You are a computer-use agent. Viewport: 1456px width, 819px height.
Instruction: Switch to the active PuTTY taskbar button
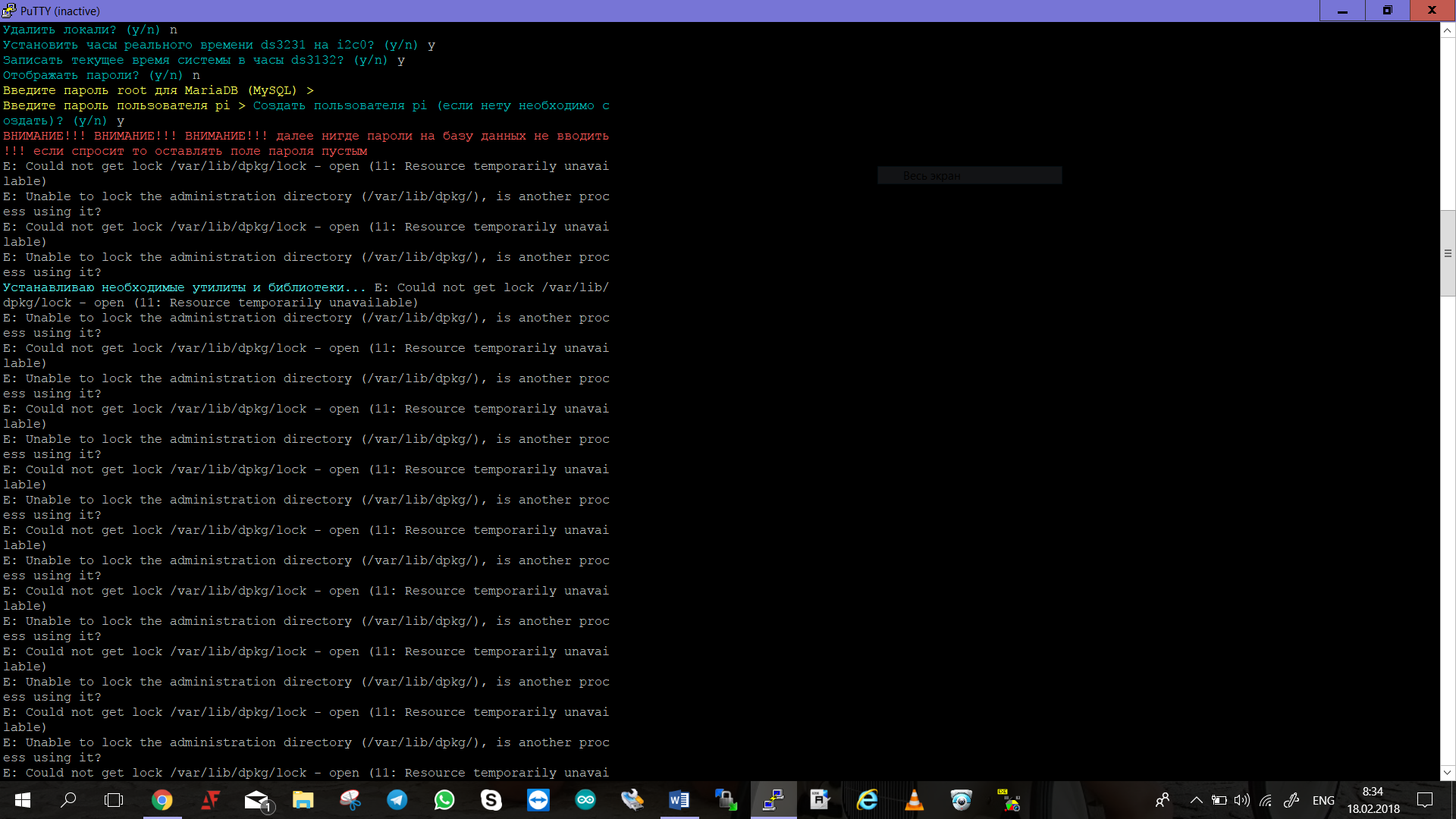(773, 800)
